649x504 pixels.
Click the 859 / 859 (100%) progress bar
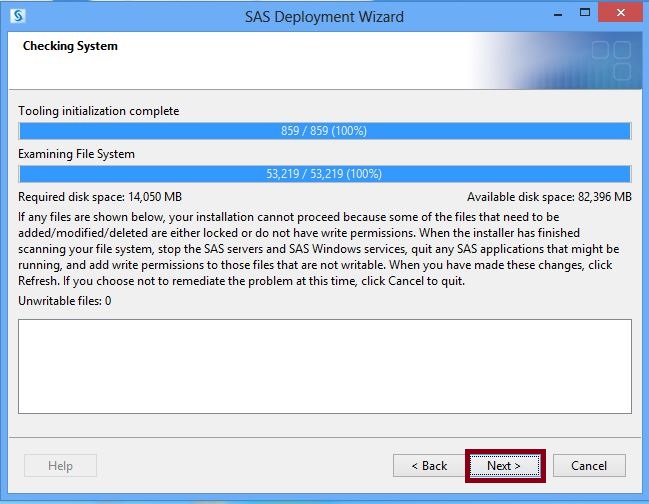click(x=324, y=131)
